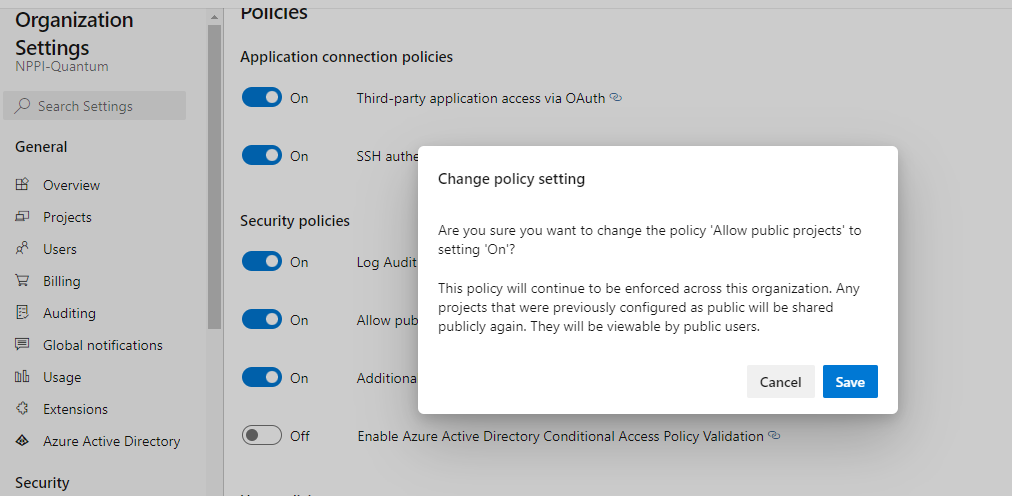
Task: Click the Global notifications chat icon
Action: [23, 344]
